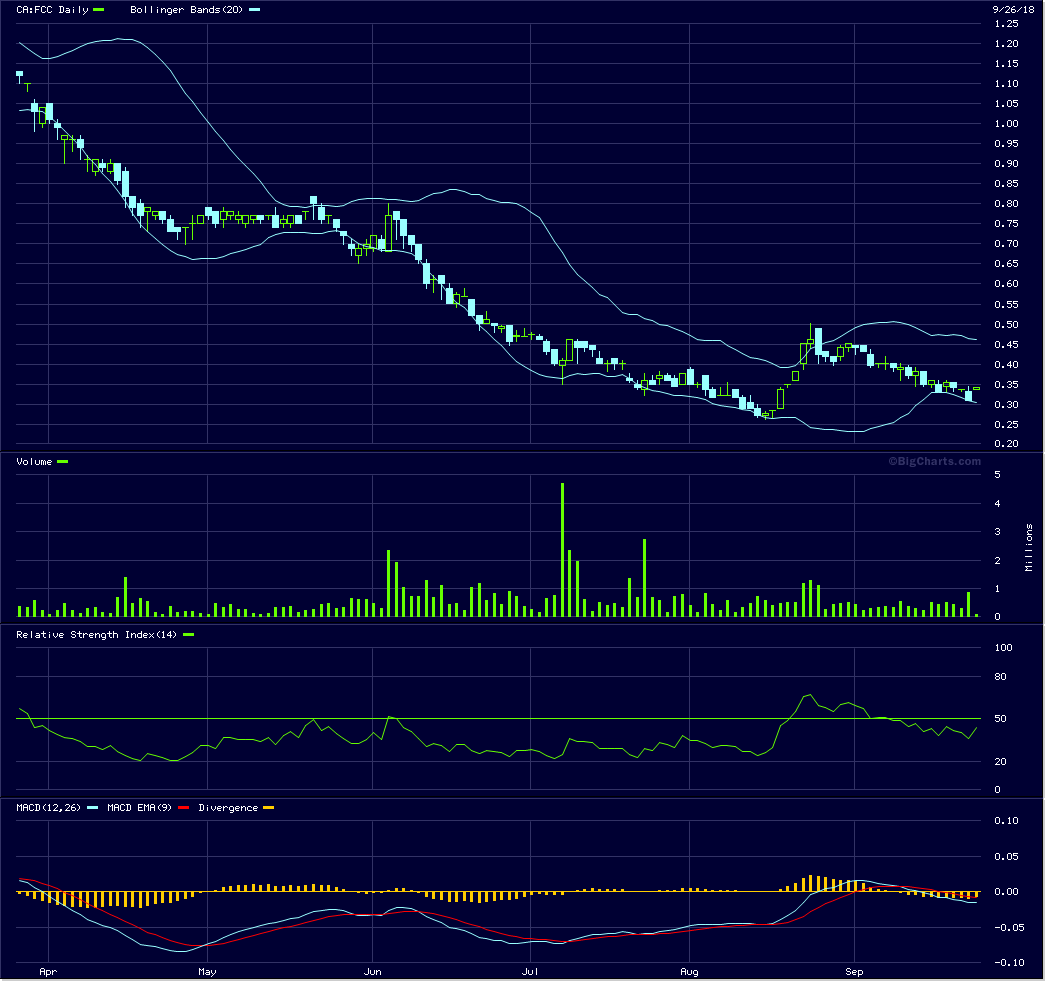This screenshot has width=1045, height=981.
Task: Click the green CA:FCC Daily legend swatch
Action: click(x=99, y=10)
